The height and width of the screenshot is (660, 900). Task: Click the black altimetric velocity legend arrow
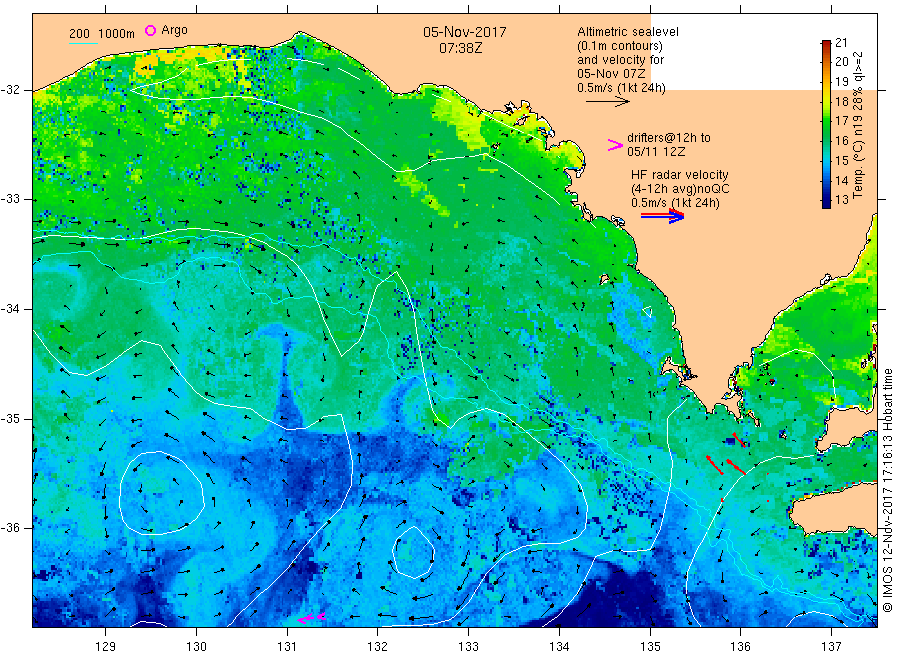click(607, 102)
